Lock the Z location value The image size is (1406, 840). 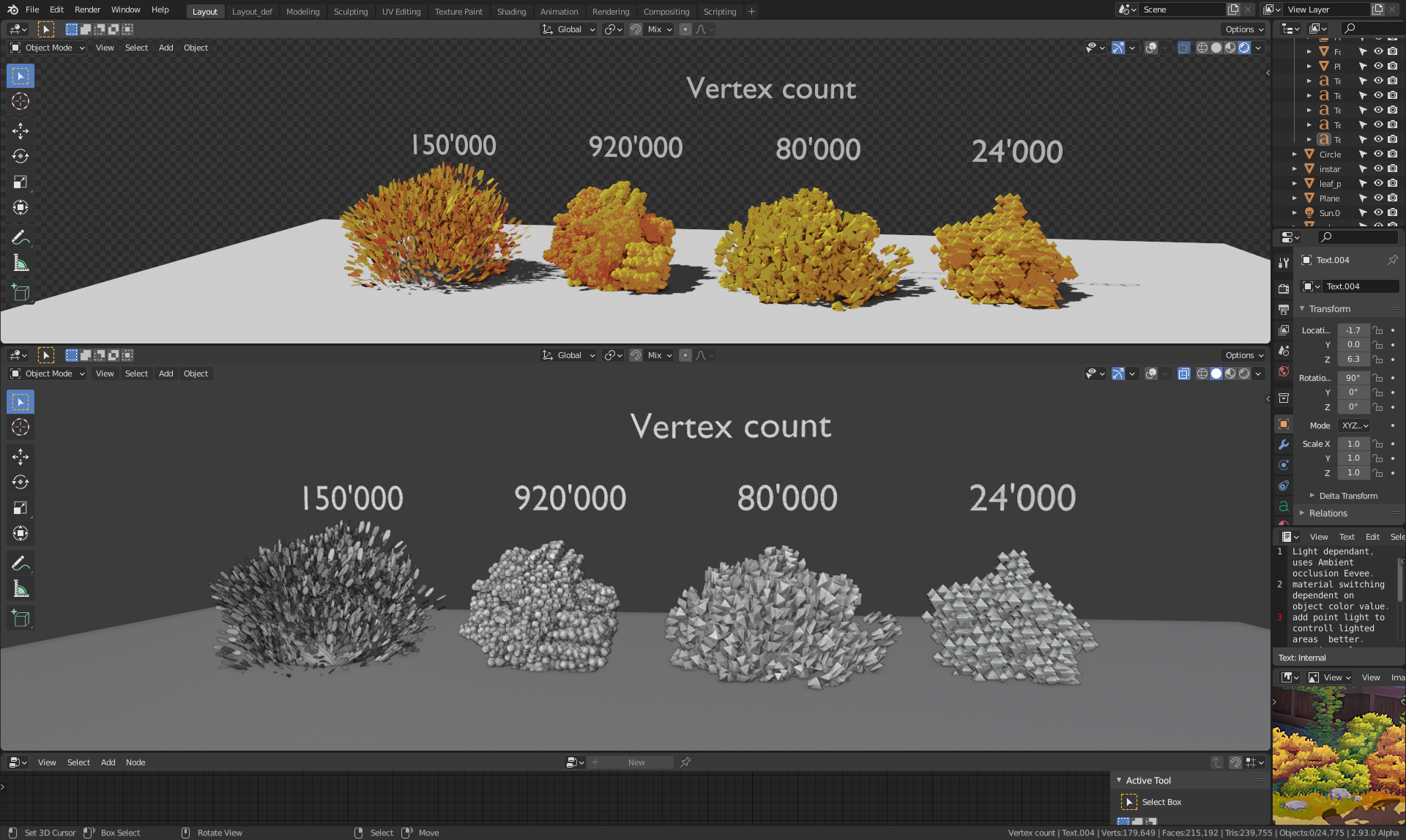tap(1377, 360)
